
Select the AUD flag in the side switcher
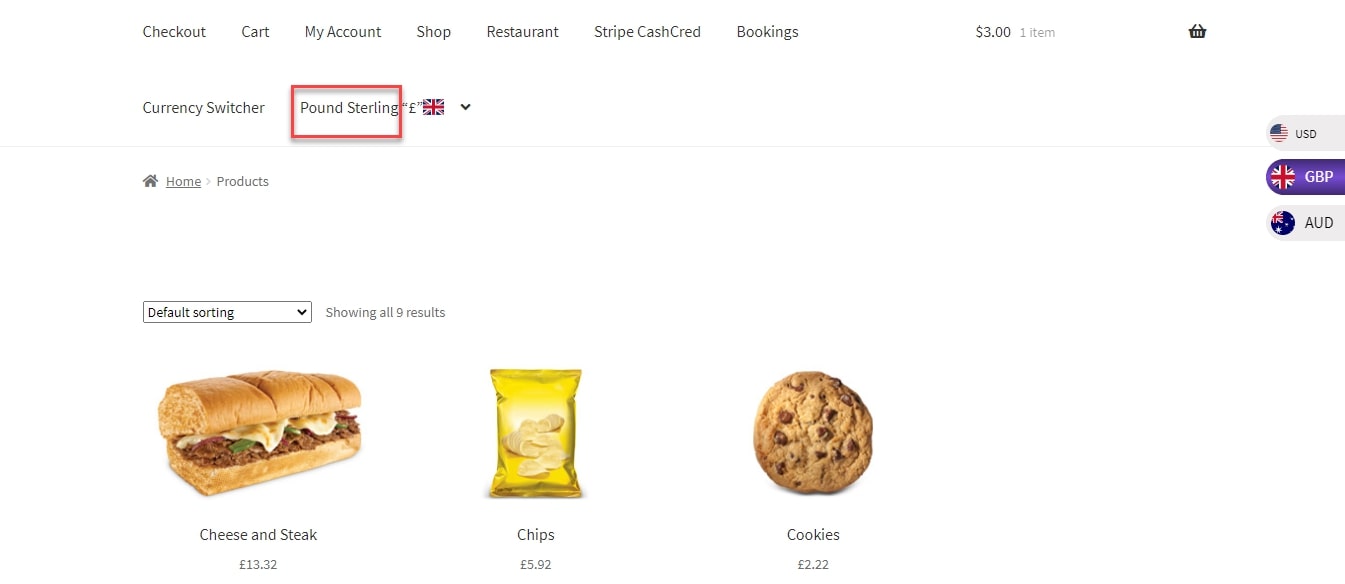(x=1282, y=223)
